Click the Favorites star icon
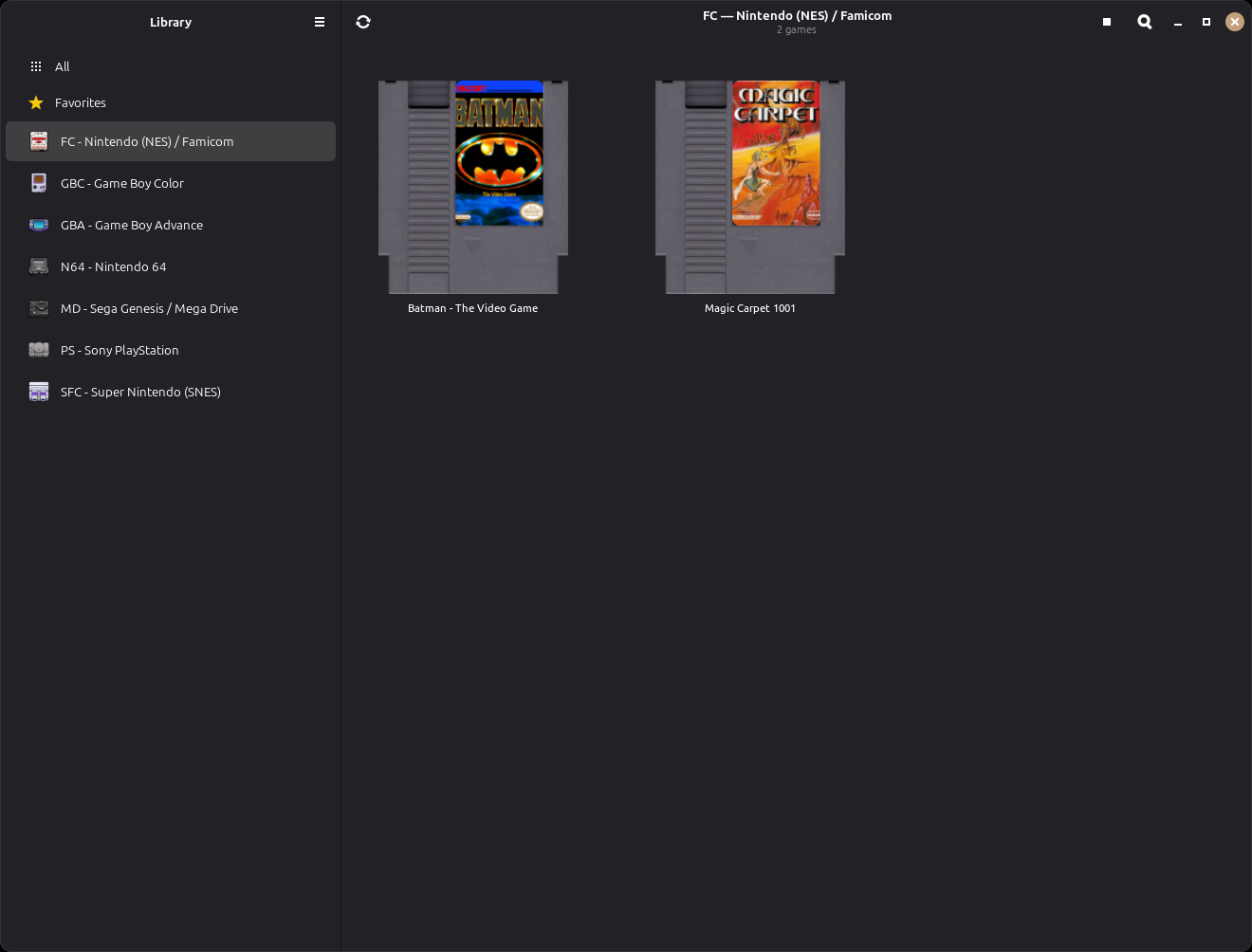Screen dimensions: 1252x952 (x=36, y=102)
